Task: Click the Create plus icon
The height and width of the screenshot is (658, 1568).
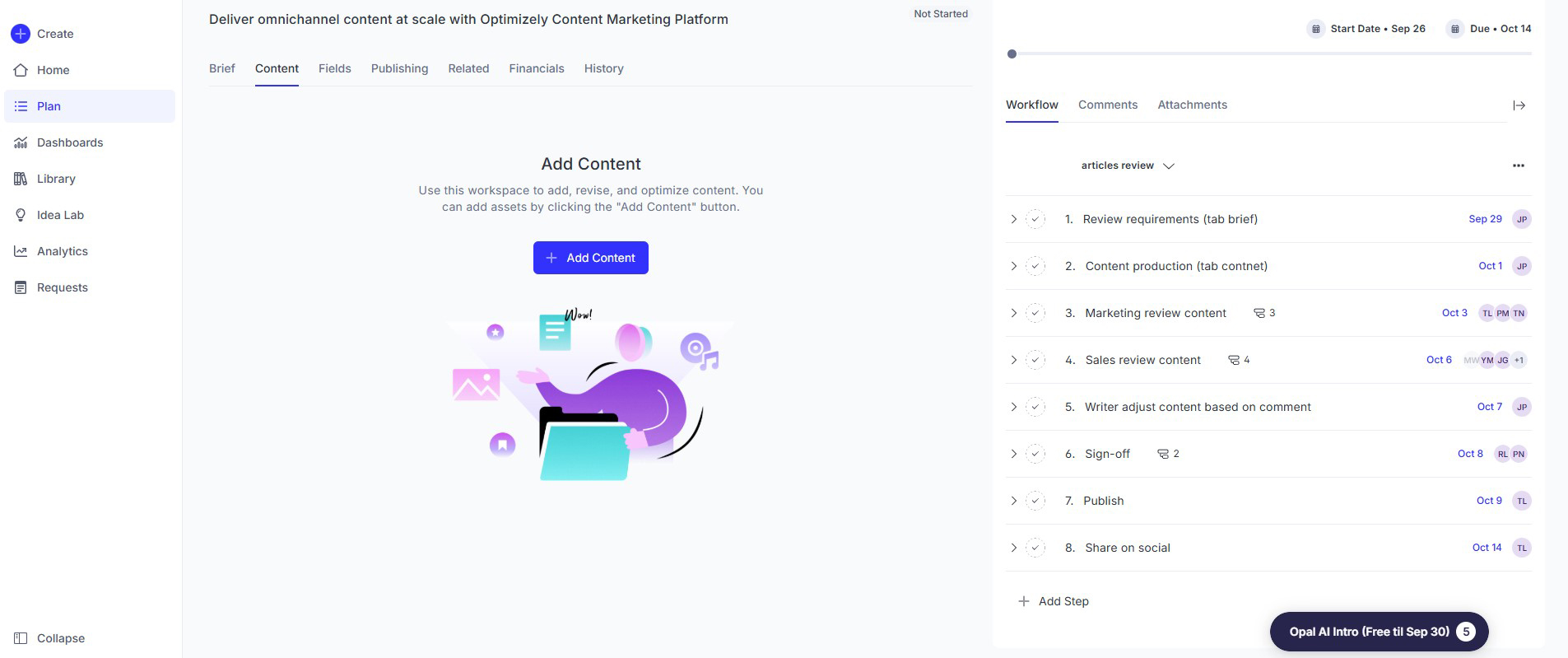Action: pos(21,34)
